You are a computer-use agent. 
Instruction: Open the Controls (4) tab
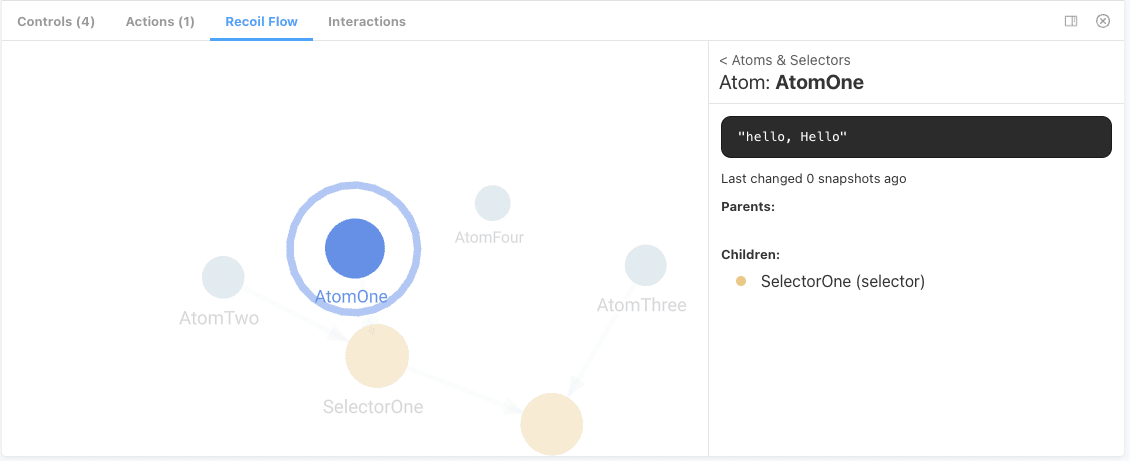click(56, 21)
